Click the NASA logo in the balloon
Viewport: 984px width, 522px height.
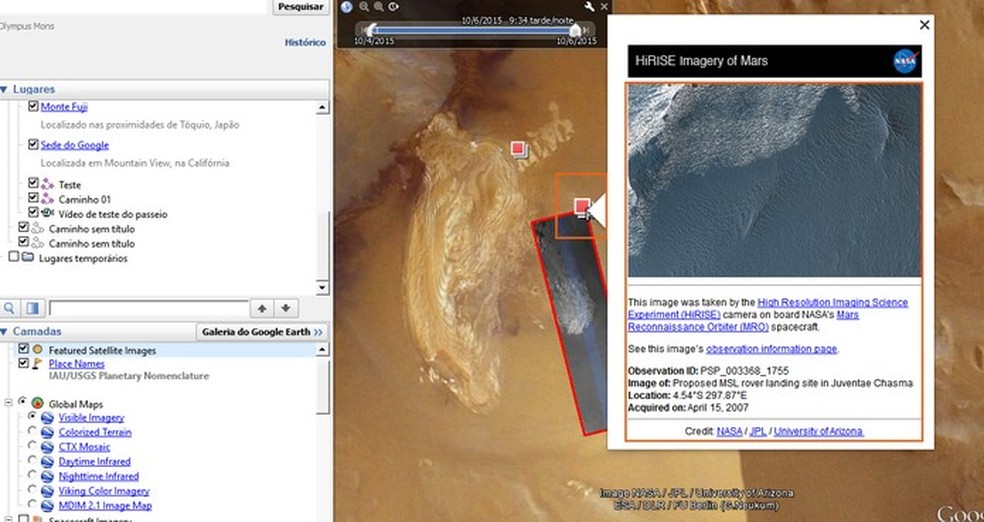(906, 61)
